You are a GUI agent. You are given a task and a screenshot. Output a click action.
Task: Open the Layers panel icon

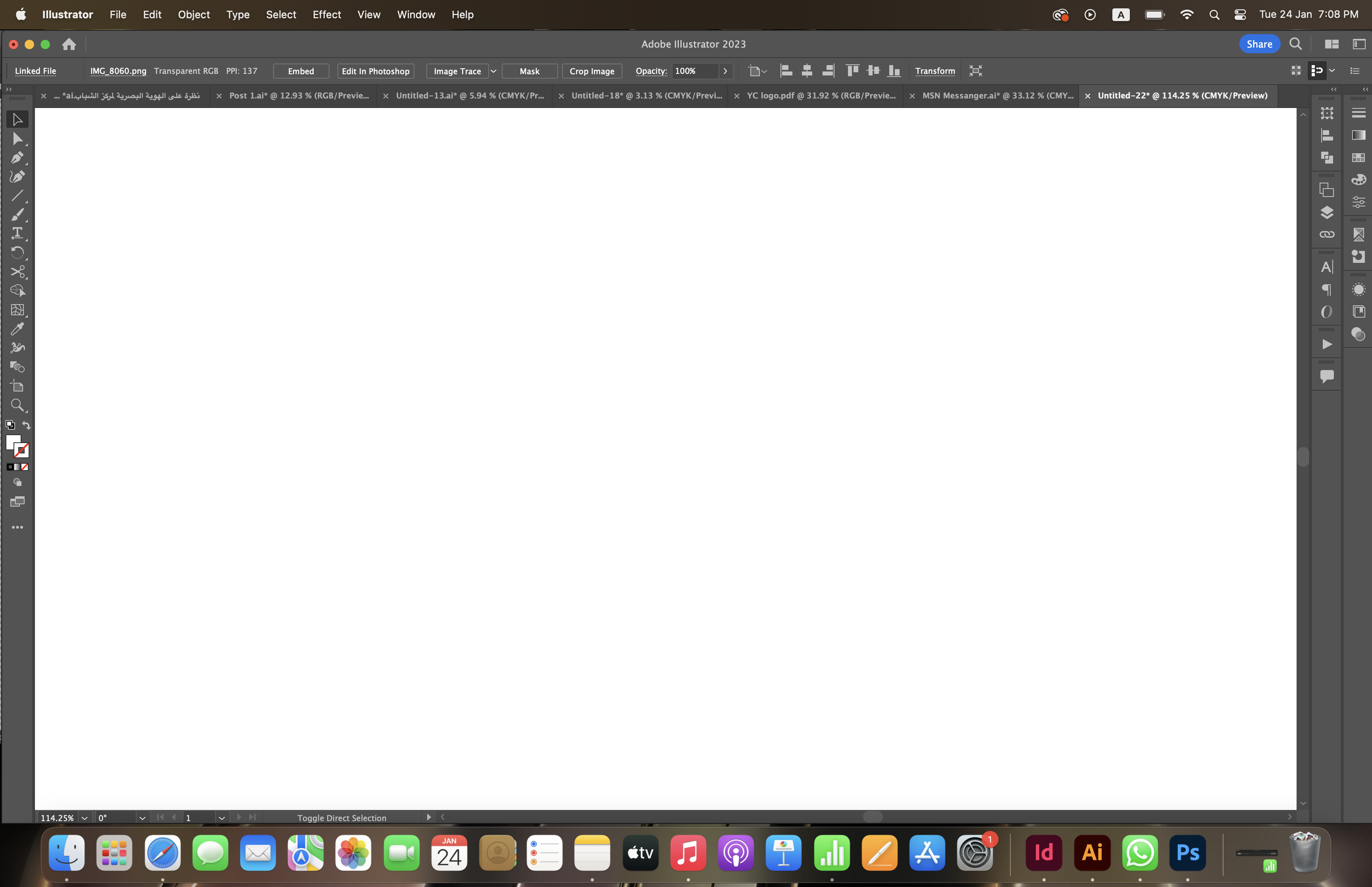click(x=1326, y=212)
